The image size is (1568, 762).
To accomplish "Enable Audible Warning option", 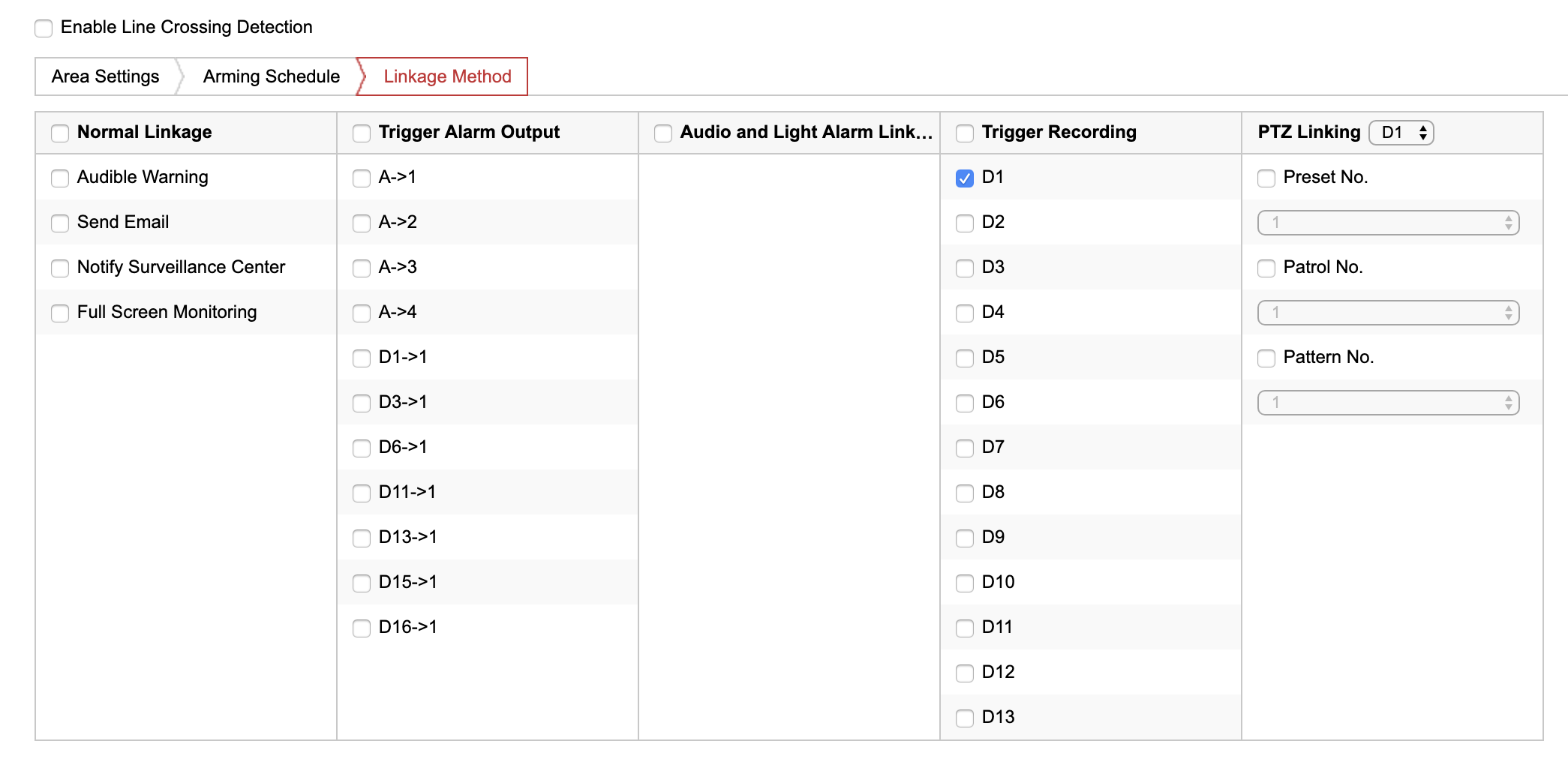I will tap(60, 178).
